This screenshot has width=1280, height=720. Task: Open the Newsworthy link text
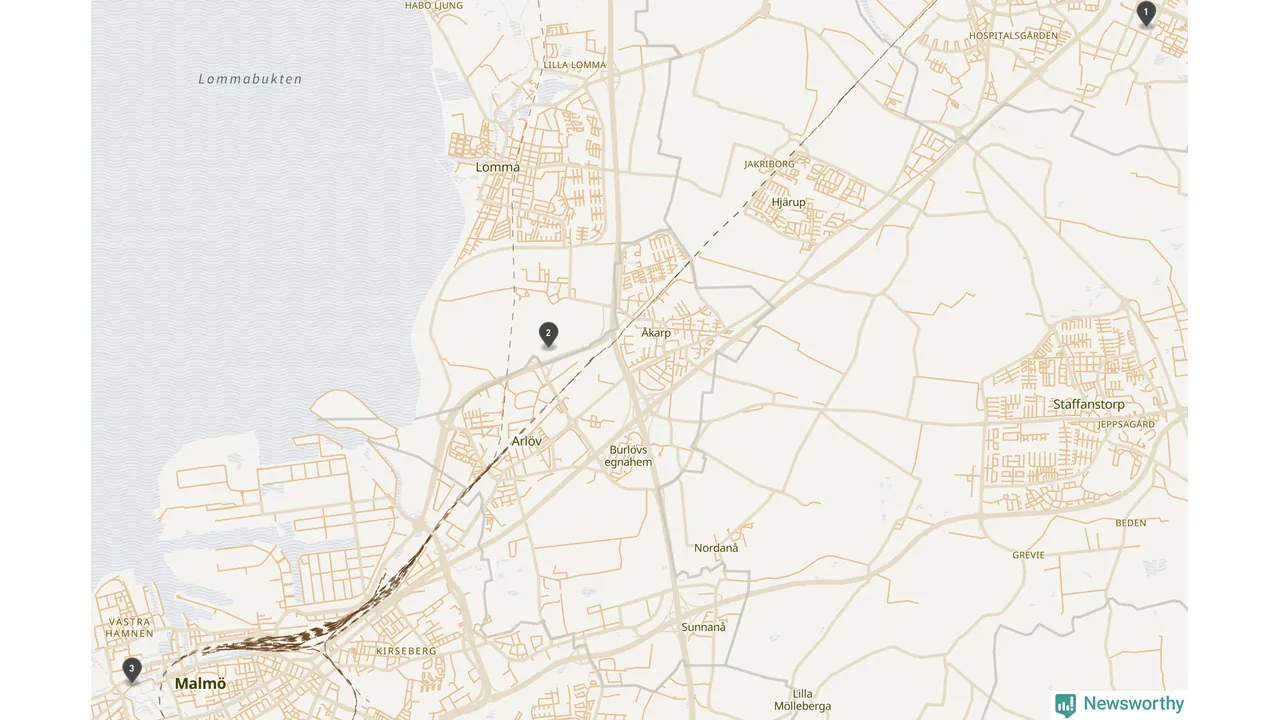1134,704
